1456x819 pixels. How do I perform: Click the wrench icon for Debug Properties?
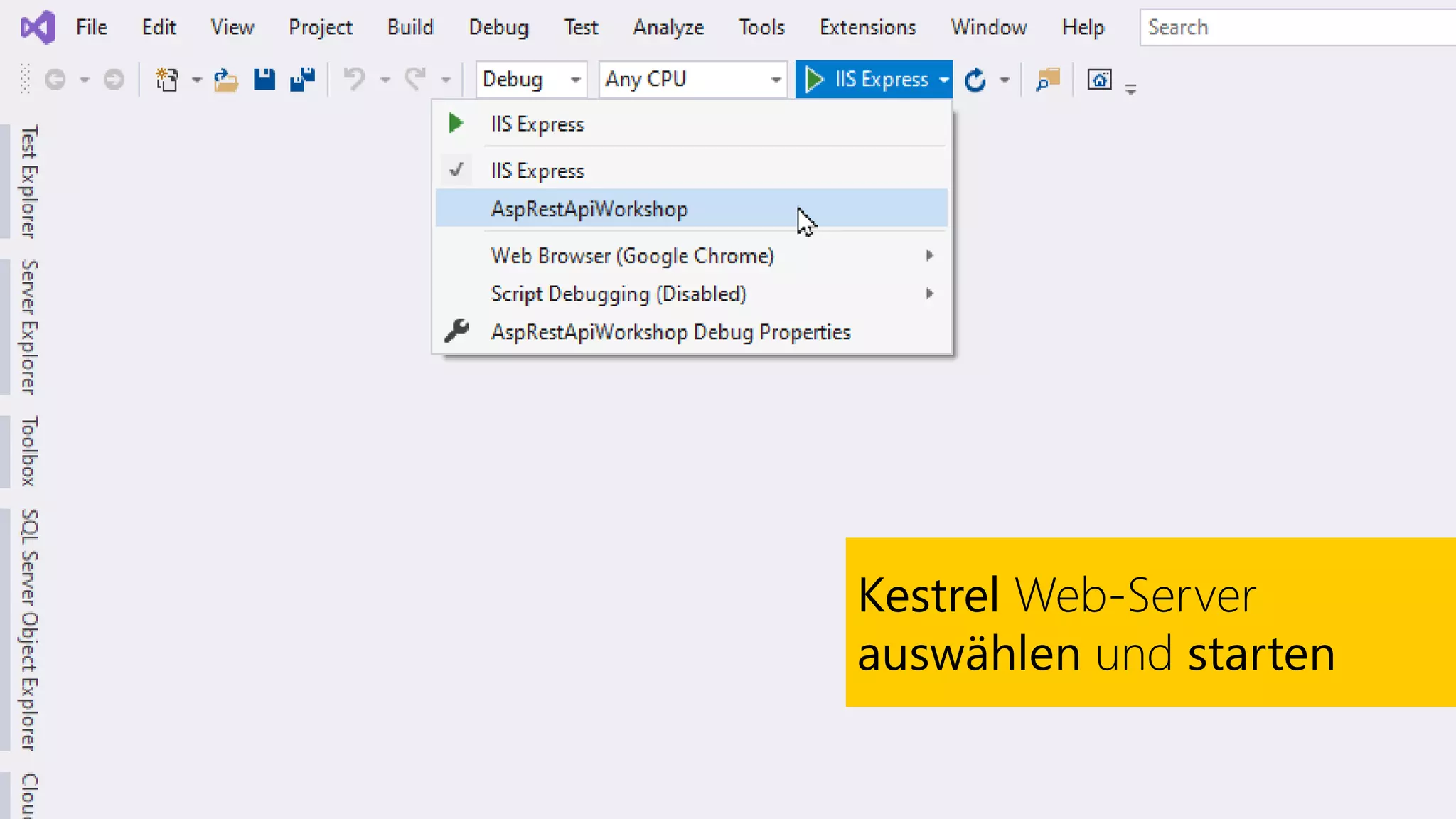pyautogui.click(x=456, y=331)
